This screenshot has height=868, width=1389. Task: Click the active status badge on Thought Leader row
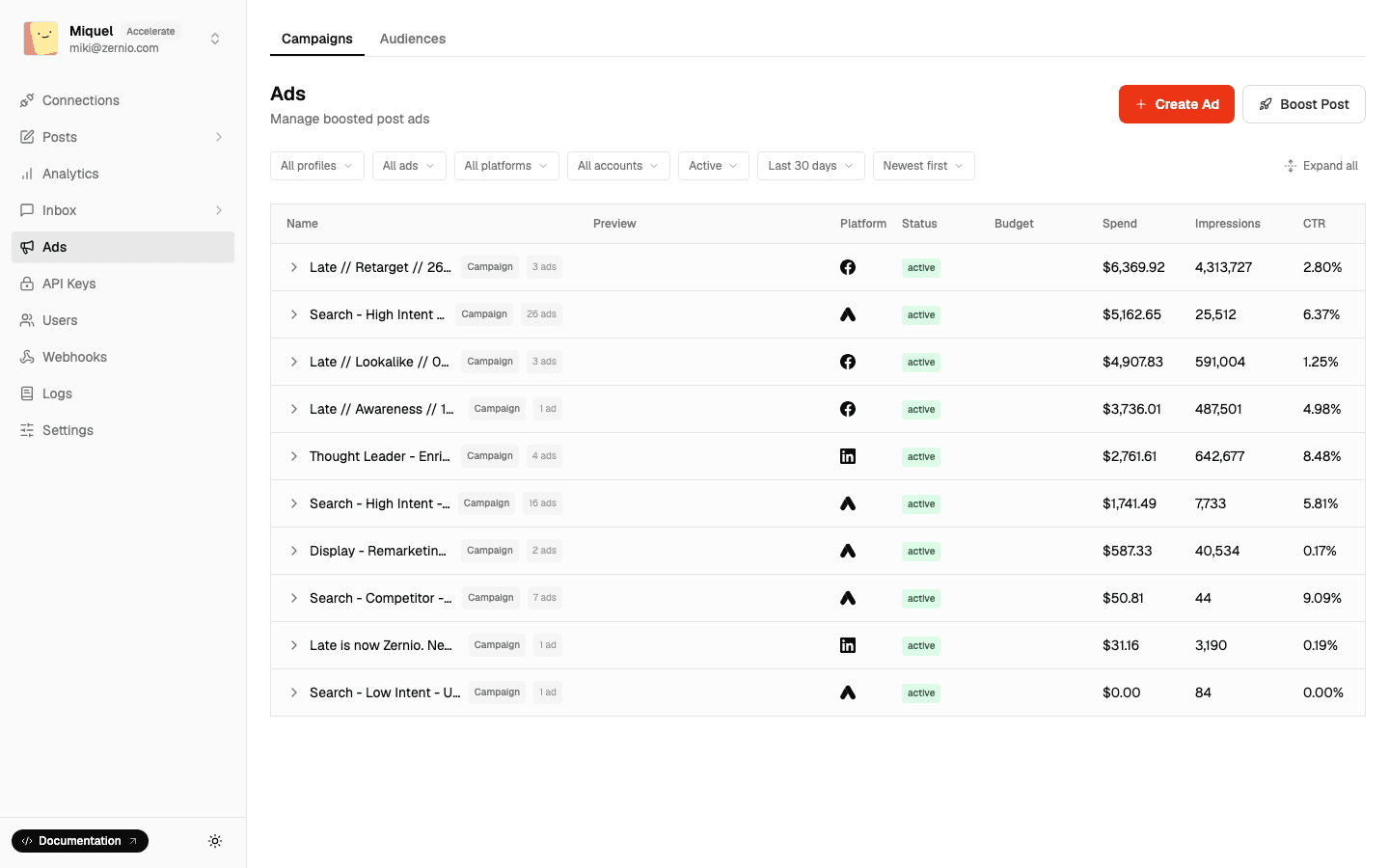pyautogui.click(x=920, y=456)
